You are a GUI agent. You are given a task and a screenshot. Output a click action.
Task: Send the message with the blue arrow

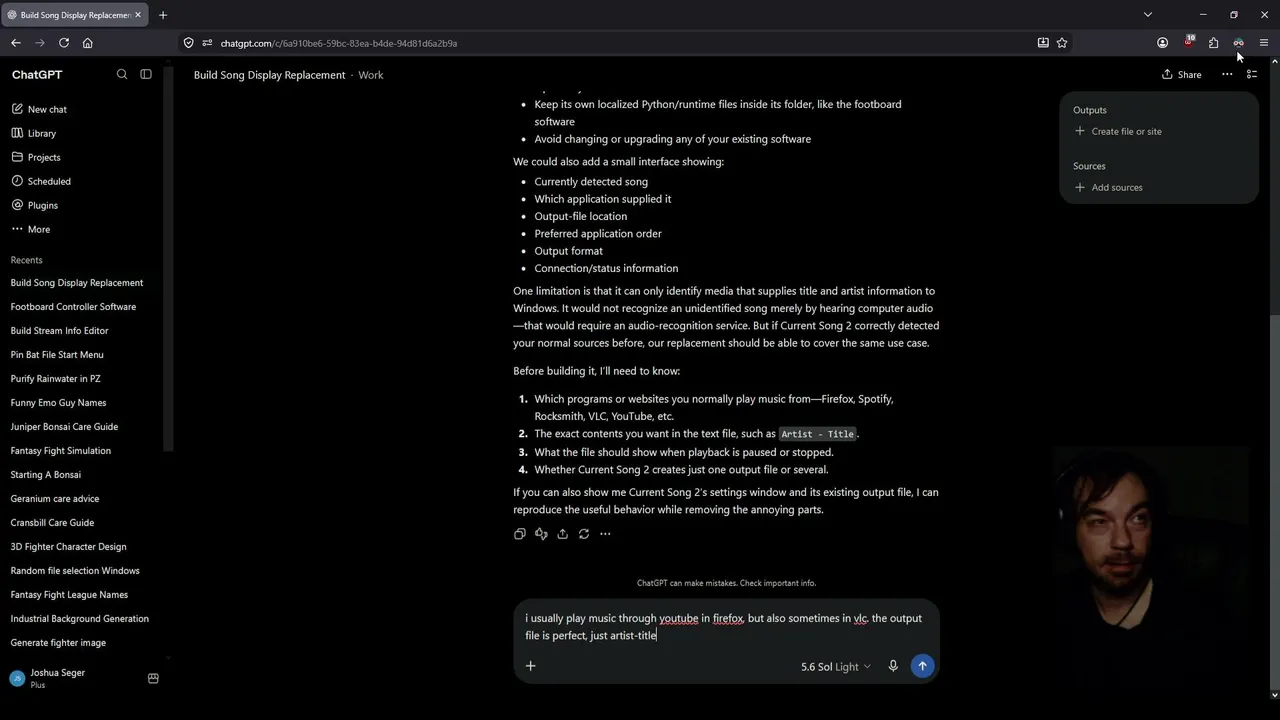pyautogui.click(x=922, y=666)
